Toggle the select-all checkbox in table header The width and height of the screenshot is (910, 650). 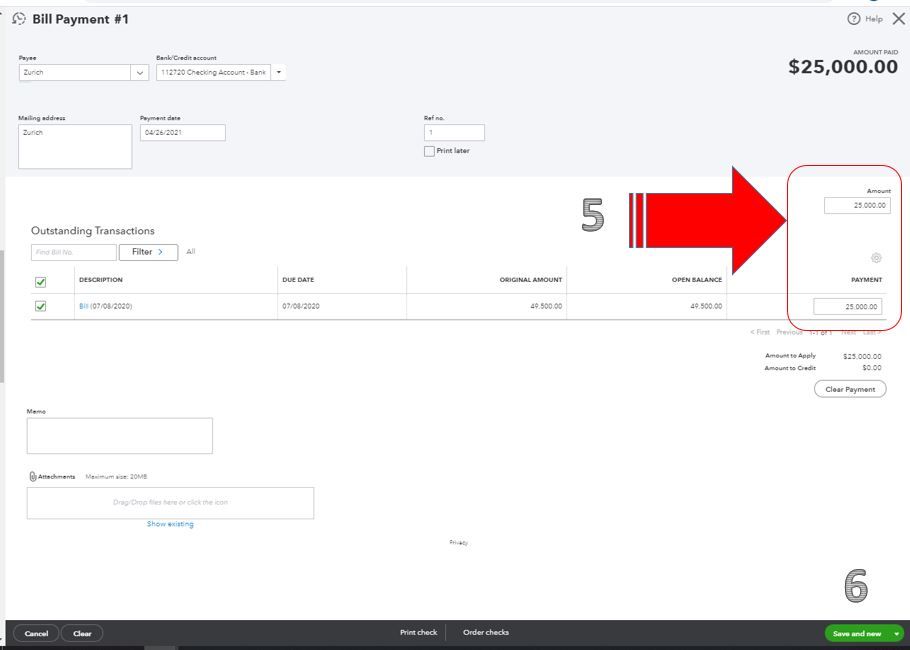tap(41, 282)
